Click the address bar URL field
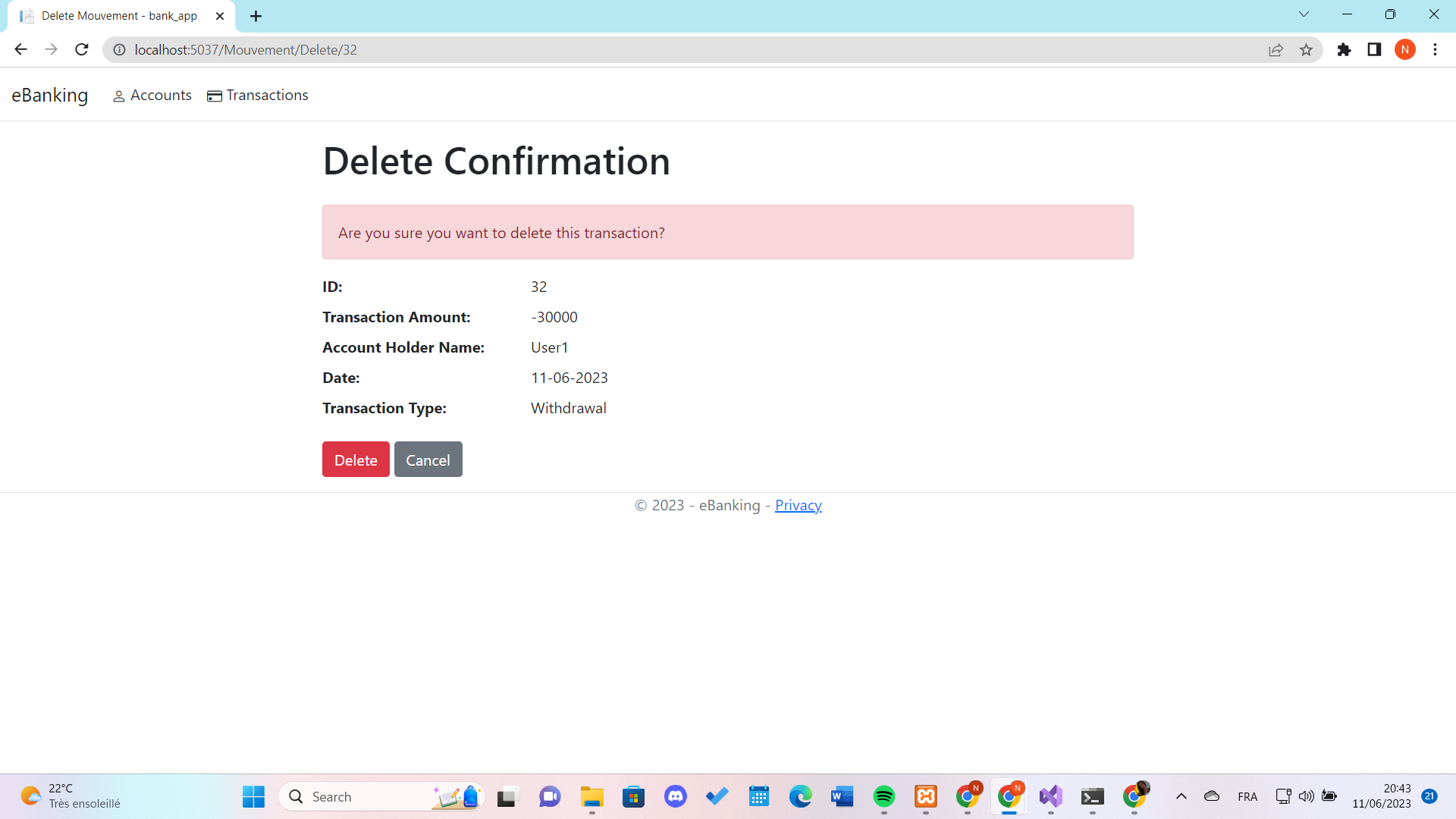1456x819 pixels. click(x=607, y=50)
